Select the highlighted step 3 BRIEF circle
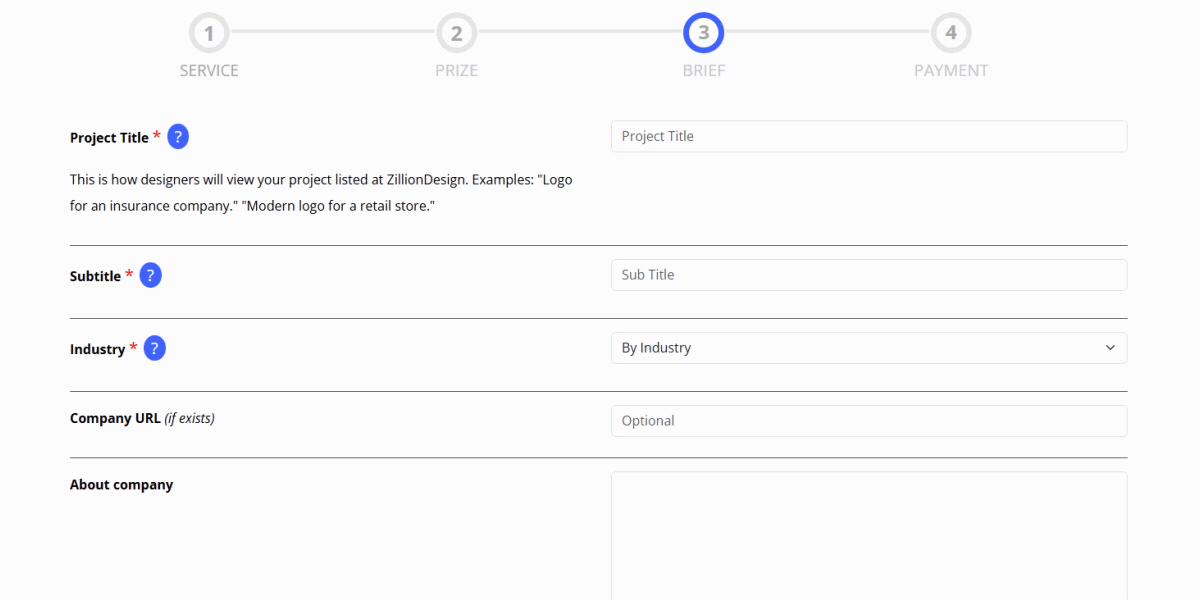The height and width of the screenshot is (600, 1200). click(x=703, y=33)
